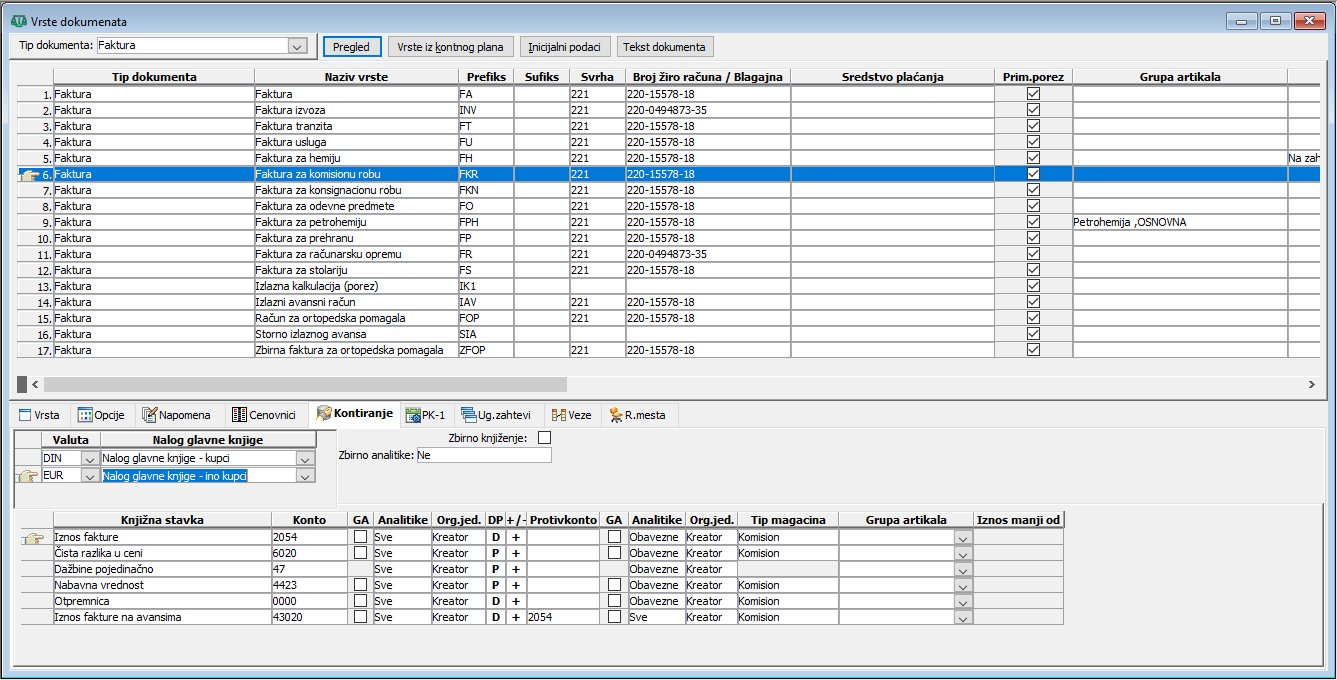Uncheck Prim.porez for Faktura izvoza
Image resolution: width=1337 pixels, height=680 pixels.
pos(1033,110)
